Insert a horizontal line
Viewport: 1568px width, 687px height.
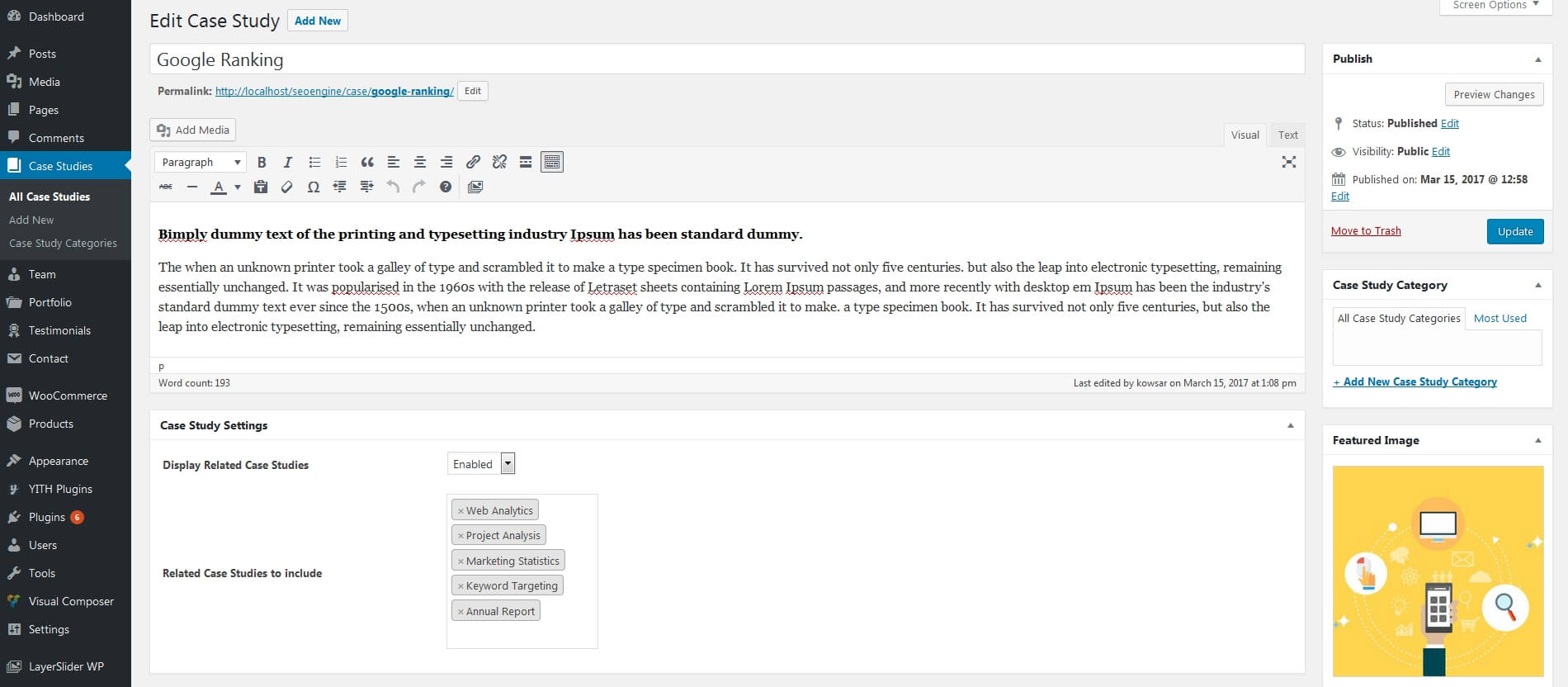(x=192, y=187)
